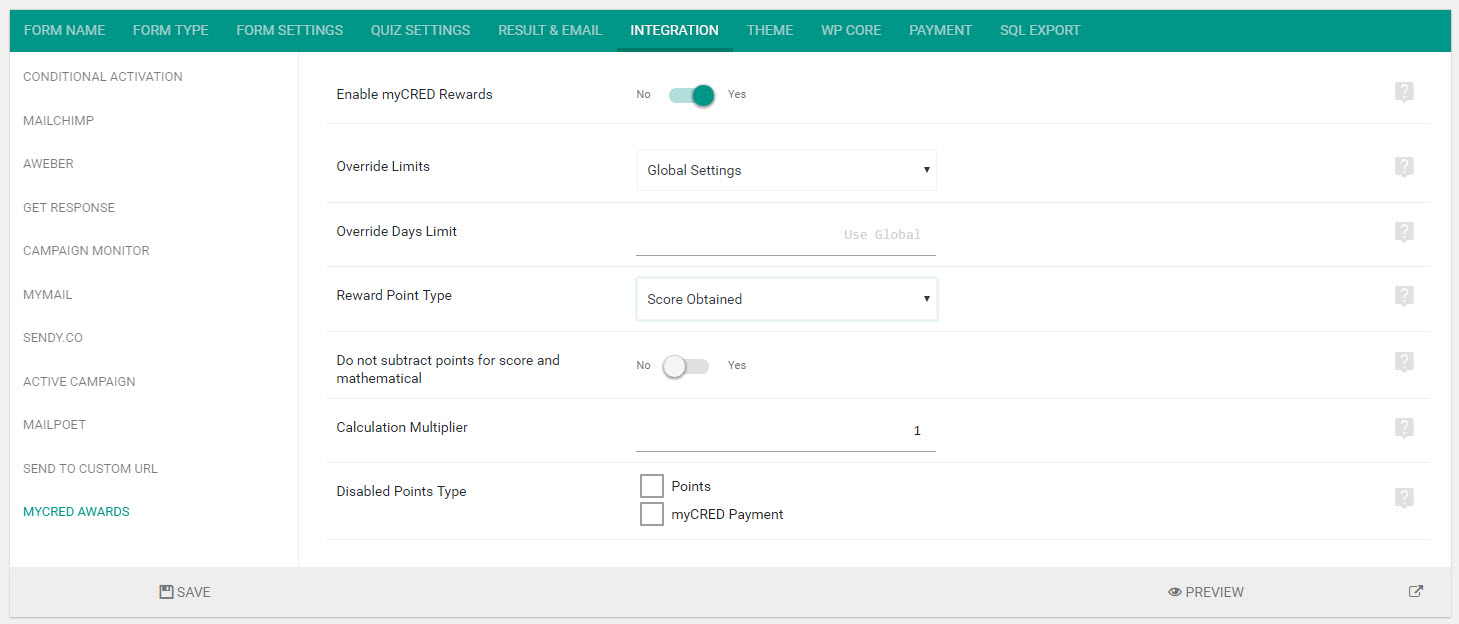Click the SAVE button

tap(184, 591)
